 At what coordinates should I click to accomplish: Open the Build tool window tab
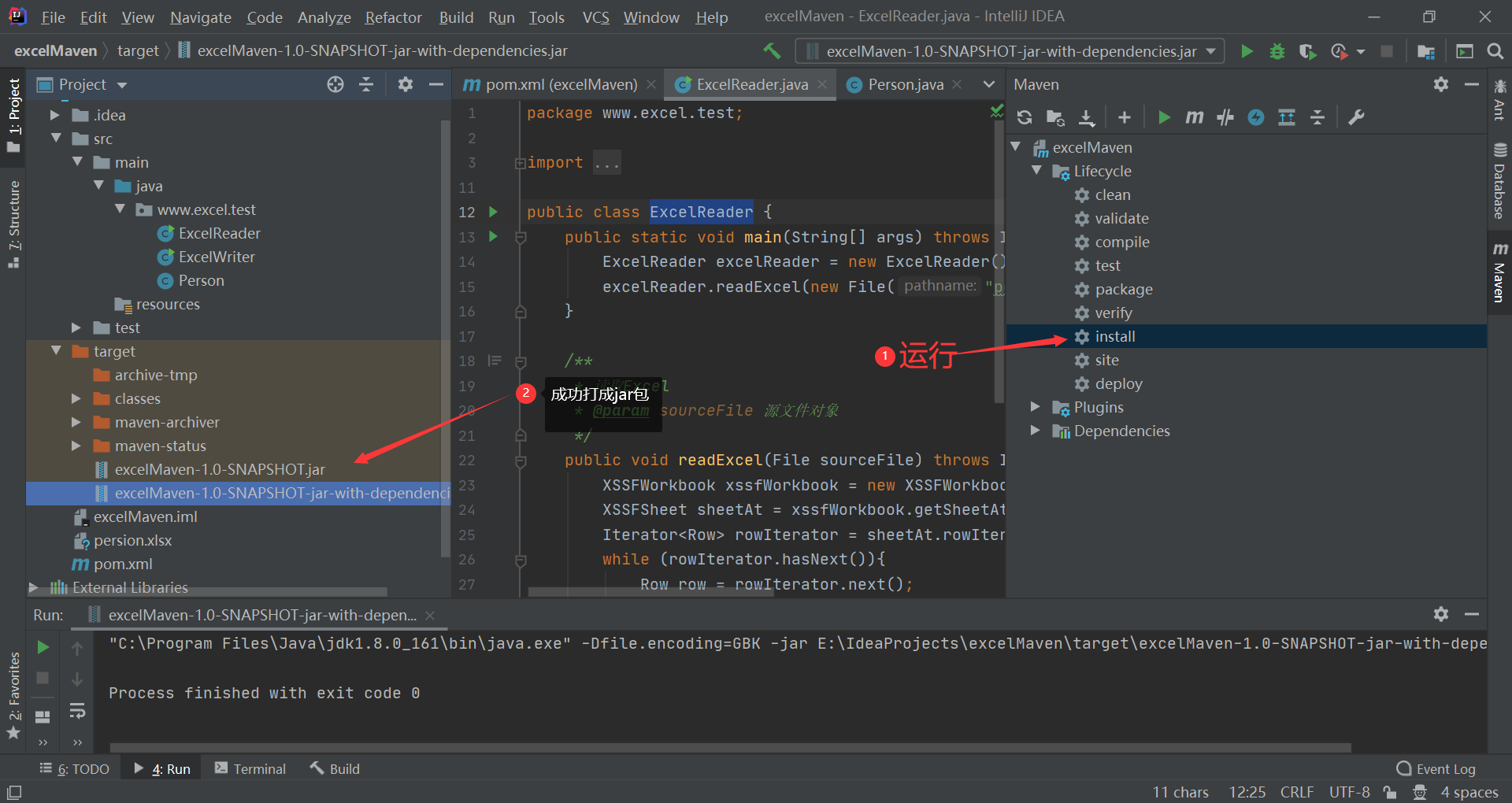point(335,769)
